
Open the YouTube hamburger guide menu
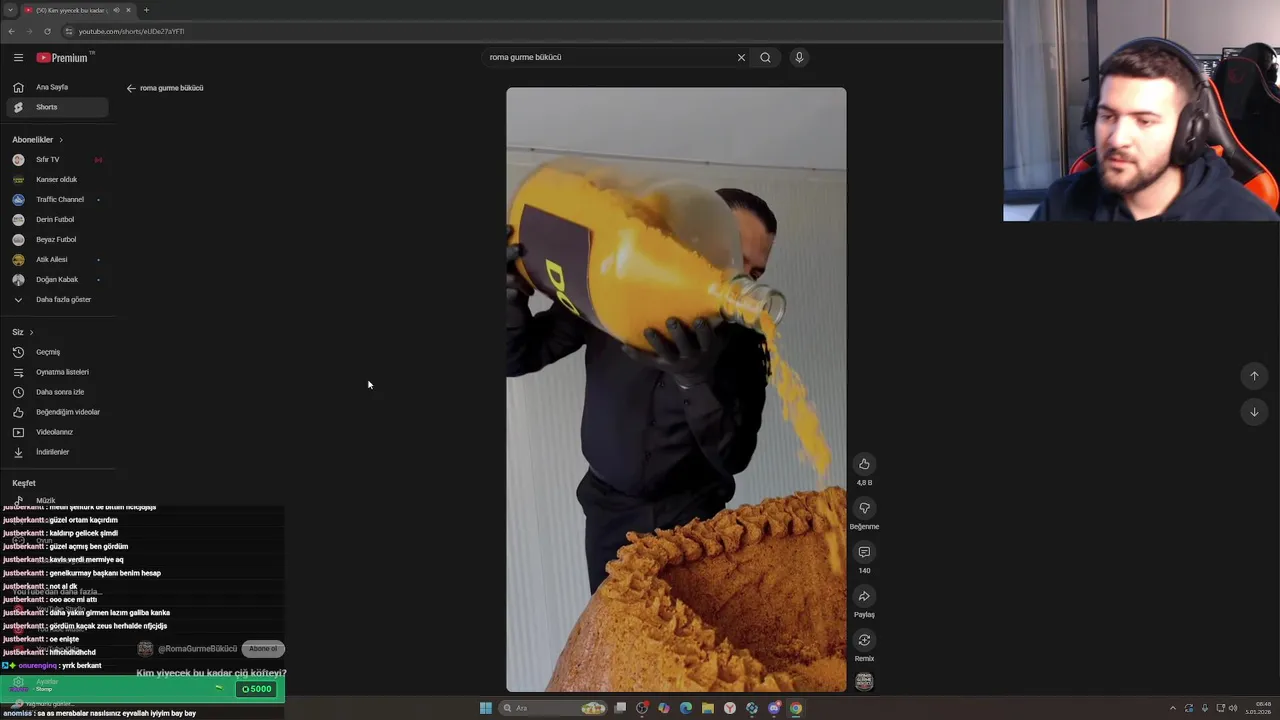click(18, 58)
